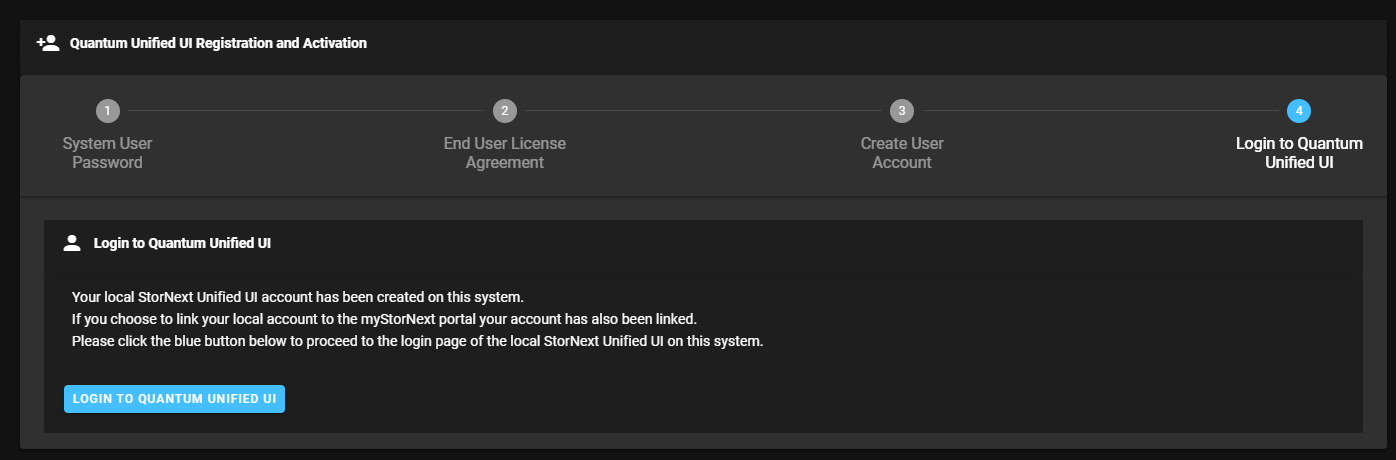
Task: Click the Login to Quantum Unified UI section heading
Action: tap(182, 242)
